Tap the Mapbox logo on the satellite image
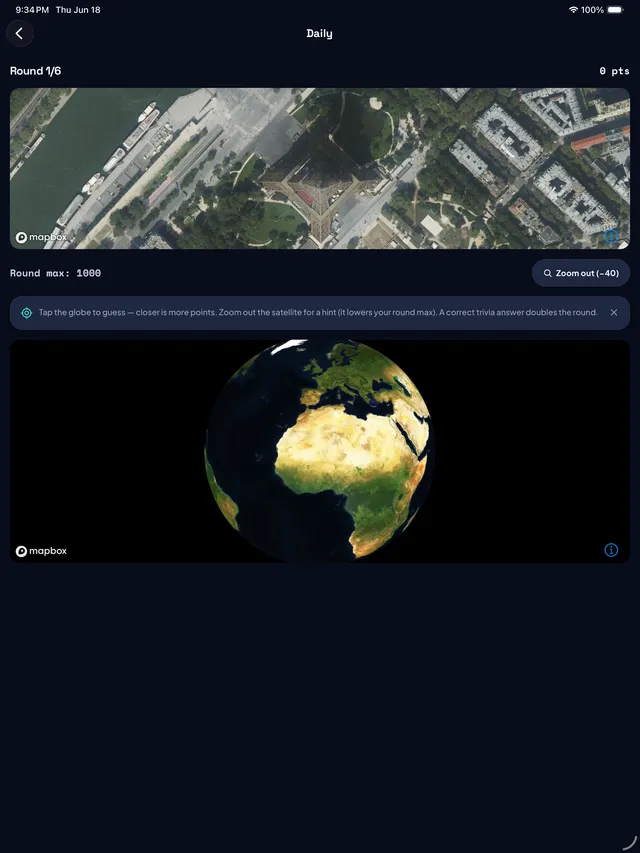Image resolution: width=640 pixels, height=853 pixels. coord(41,237)
